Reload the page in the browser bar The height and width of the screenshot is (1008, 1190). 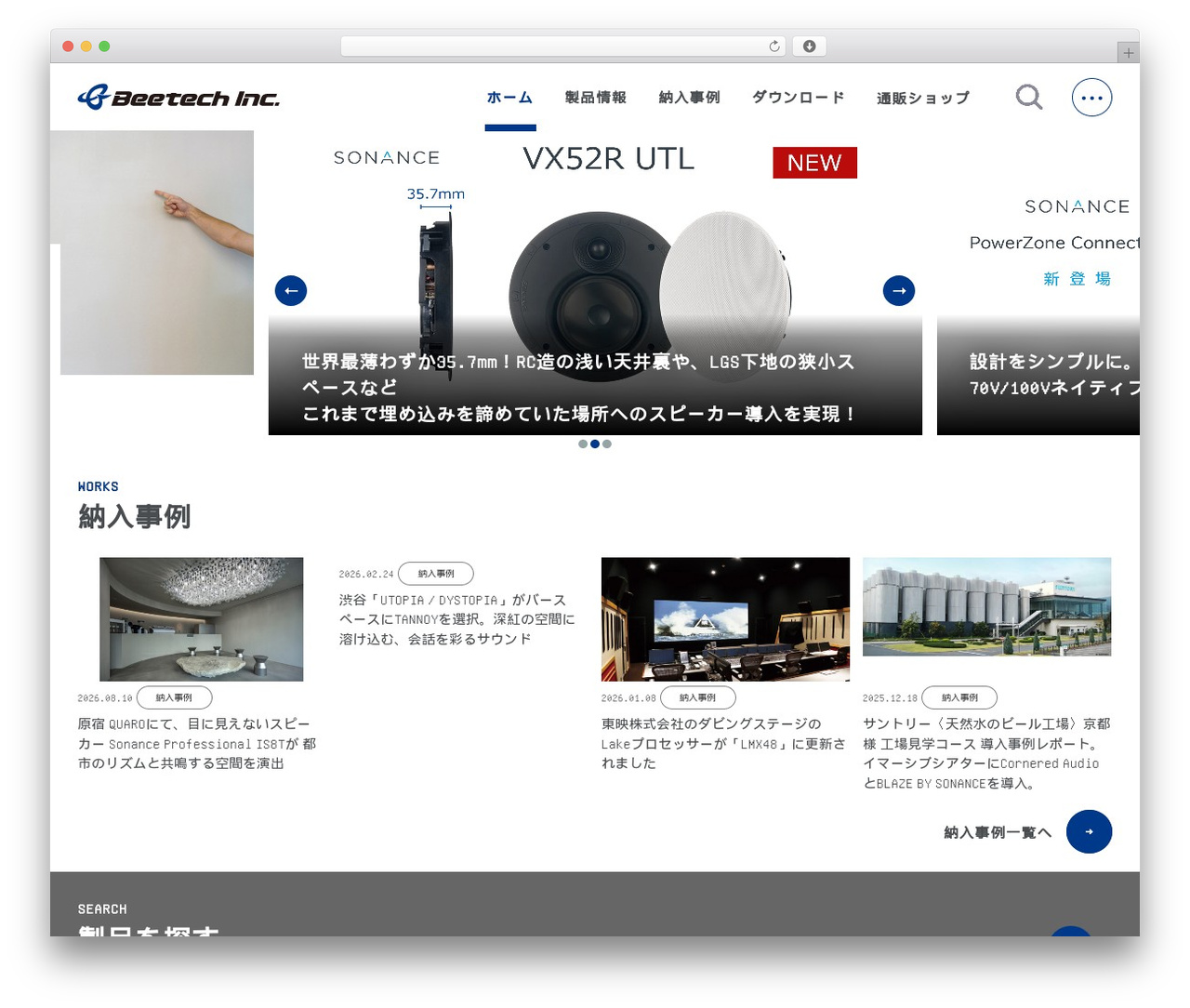pyautogui.click(x=773, y=46)
